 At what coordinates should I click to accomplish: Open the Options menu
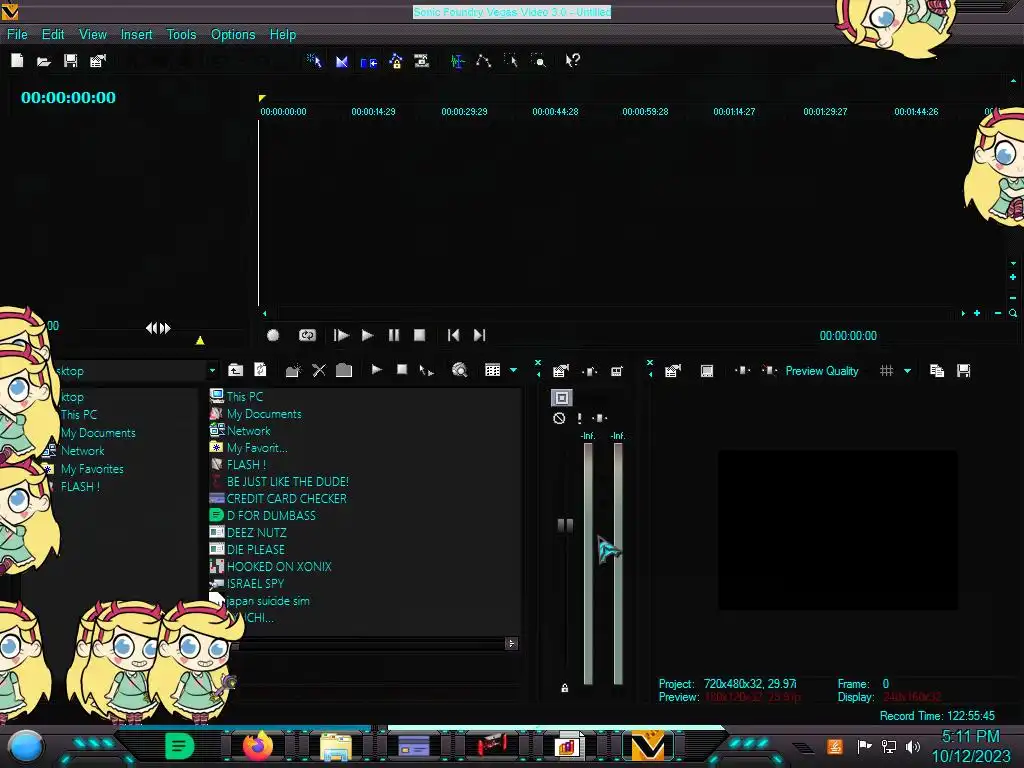(x=233, y=35)
